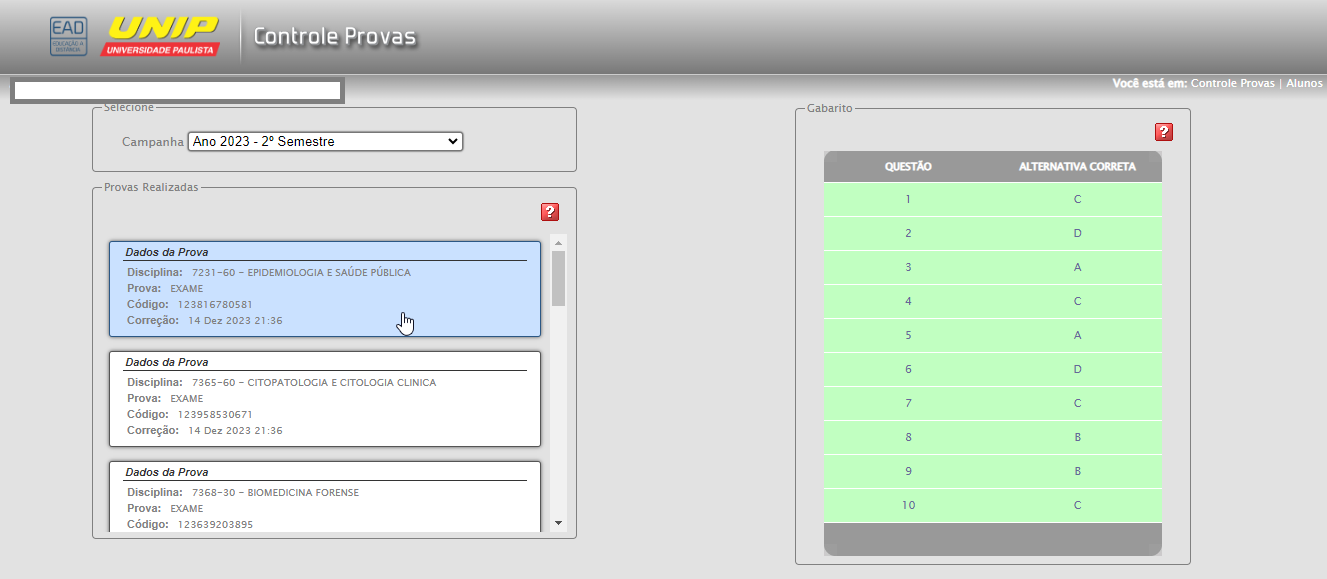Click the UNIP Universidade Paulista logo
Image resolution: width=1327 pixels, height=579 pixels.
click(160, 37)
